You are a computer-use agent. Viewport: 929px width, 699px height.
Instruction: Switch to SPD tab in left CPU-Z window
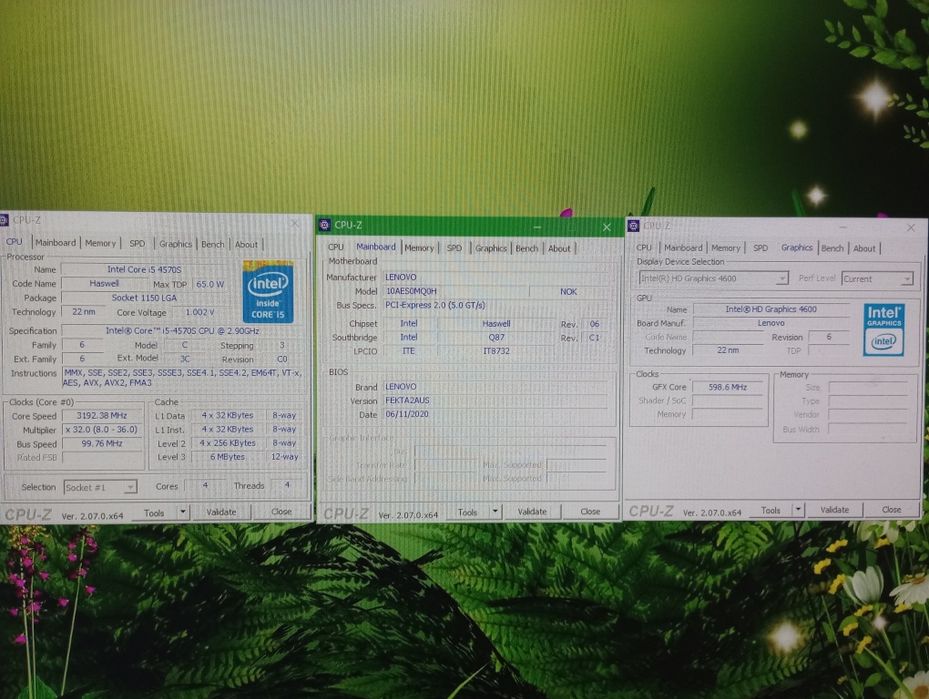pyautogui.click(x=137, y=243)
